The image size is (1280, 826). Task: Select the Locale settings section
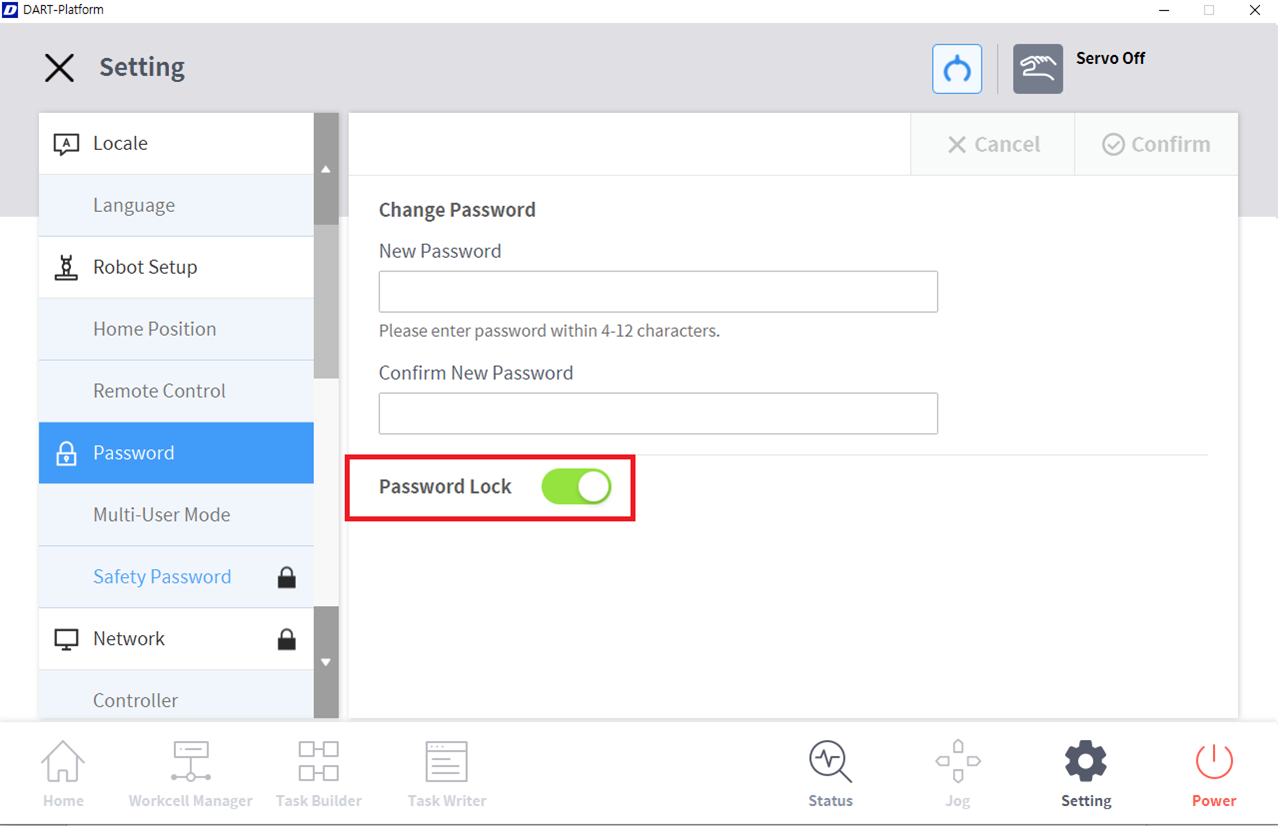coord(176,144)
